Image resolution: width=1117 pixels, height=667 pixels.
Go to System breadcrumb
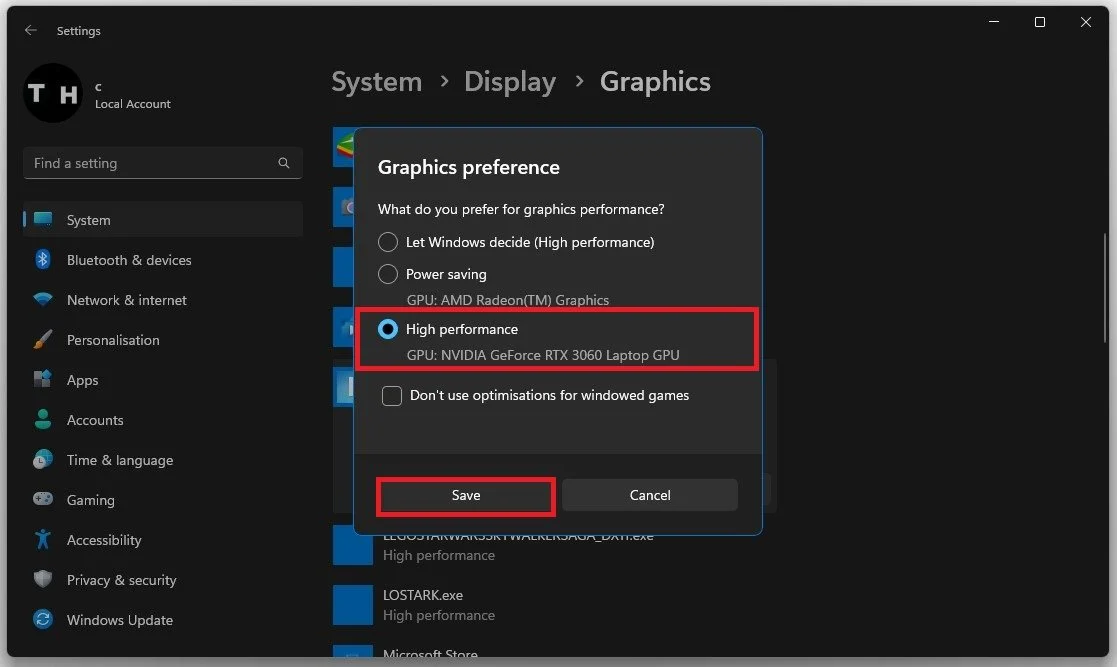coord(377,82)
